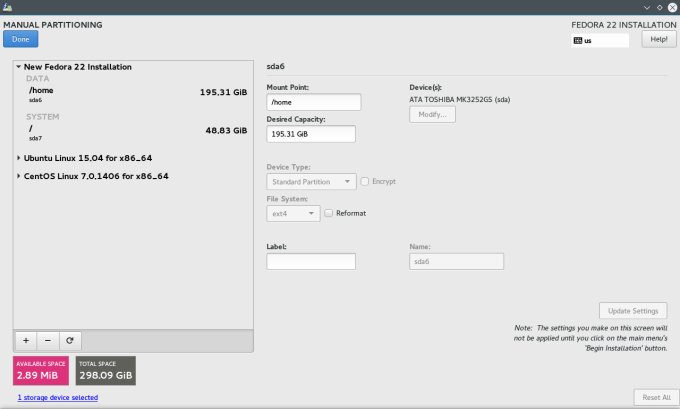The height and width of the screenshot is (409, 680).
Task: Click the SYSTEM section label
Action: (x=42, y=117)
